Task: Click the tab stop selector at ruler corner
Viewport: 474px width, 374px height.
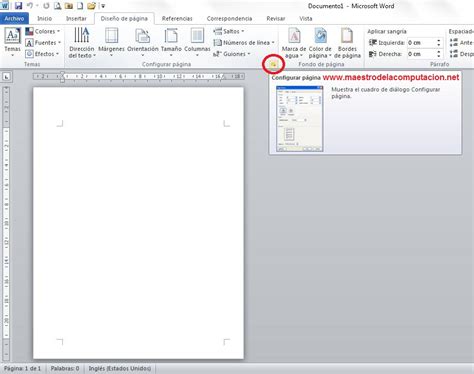Action: tap(6, 77)
